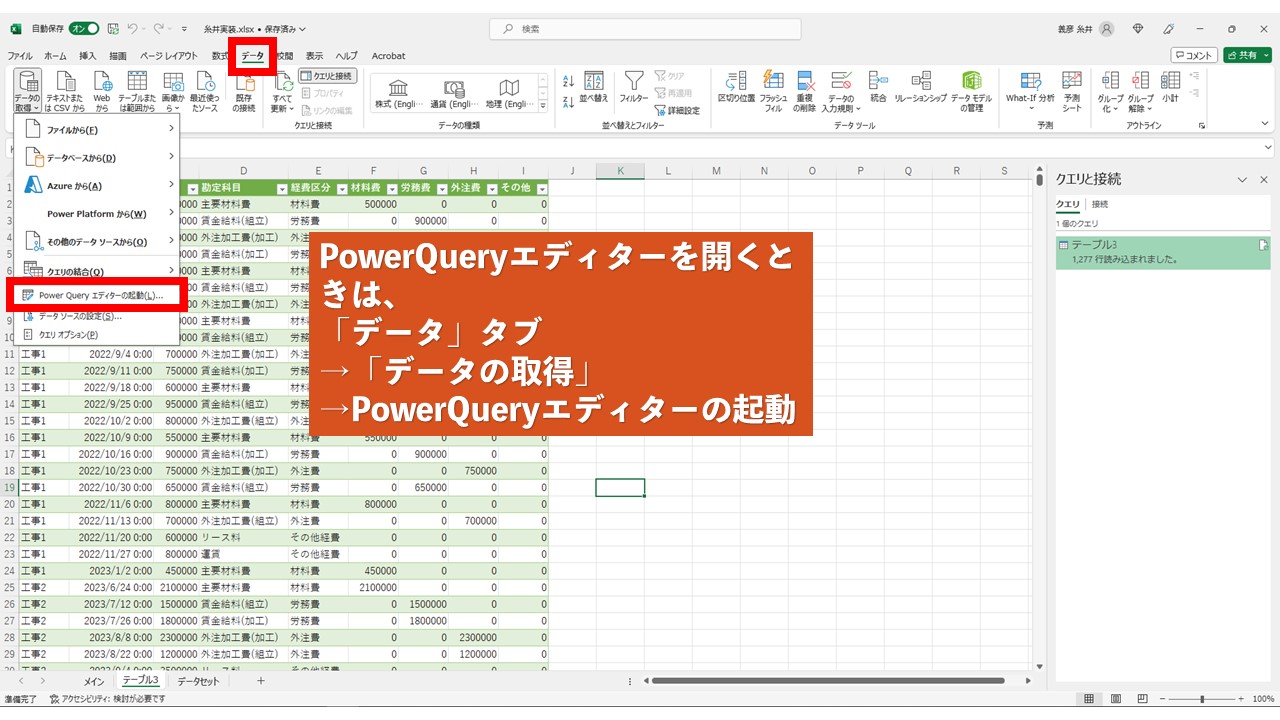Select the 株式 (English) data type
Screen dimensions: 1280x720
click(398, 92)
